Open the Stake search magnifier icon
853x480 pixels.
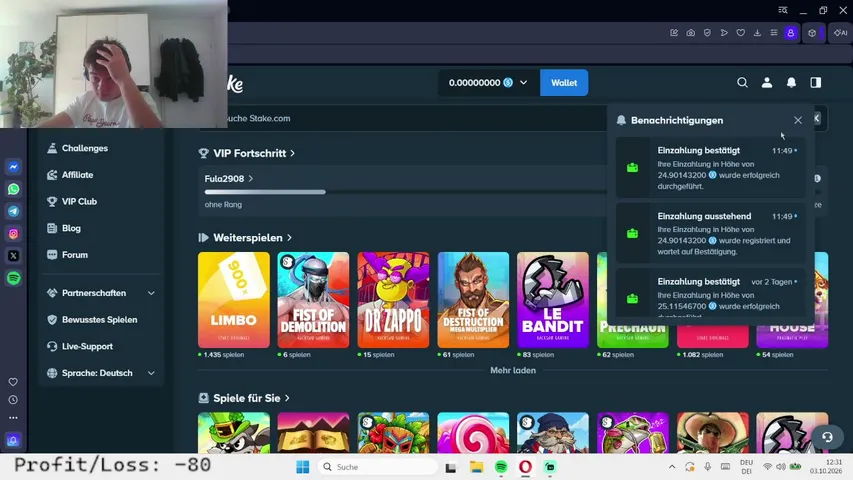click(742, 83)
